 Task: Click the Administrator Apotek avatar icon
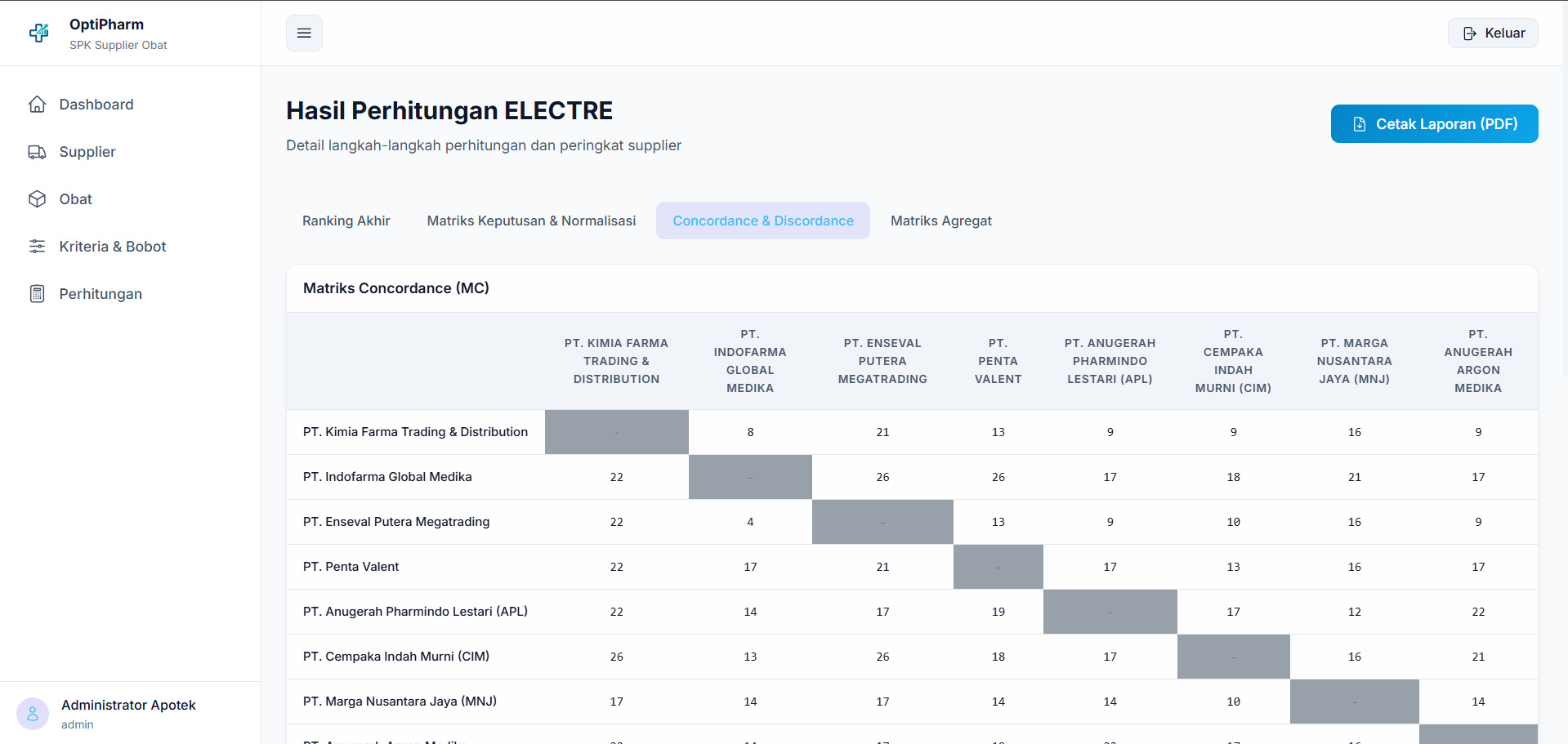pyautogui.click(x=33, y=714)
